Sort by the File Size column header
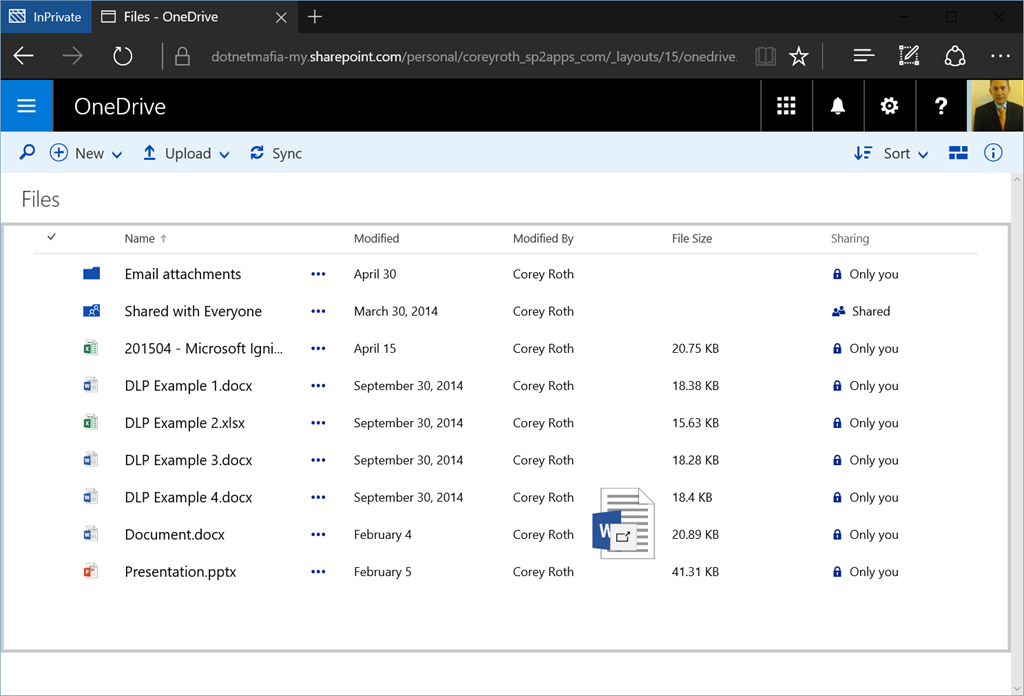 [x=692, y=238]
